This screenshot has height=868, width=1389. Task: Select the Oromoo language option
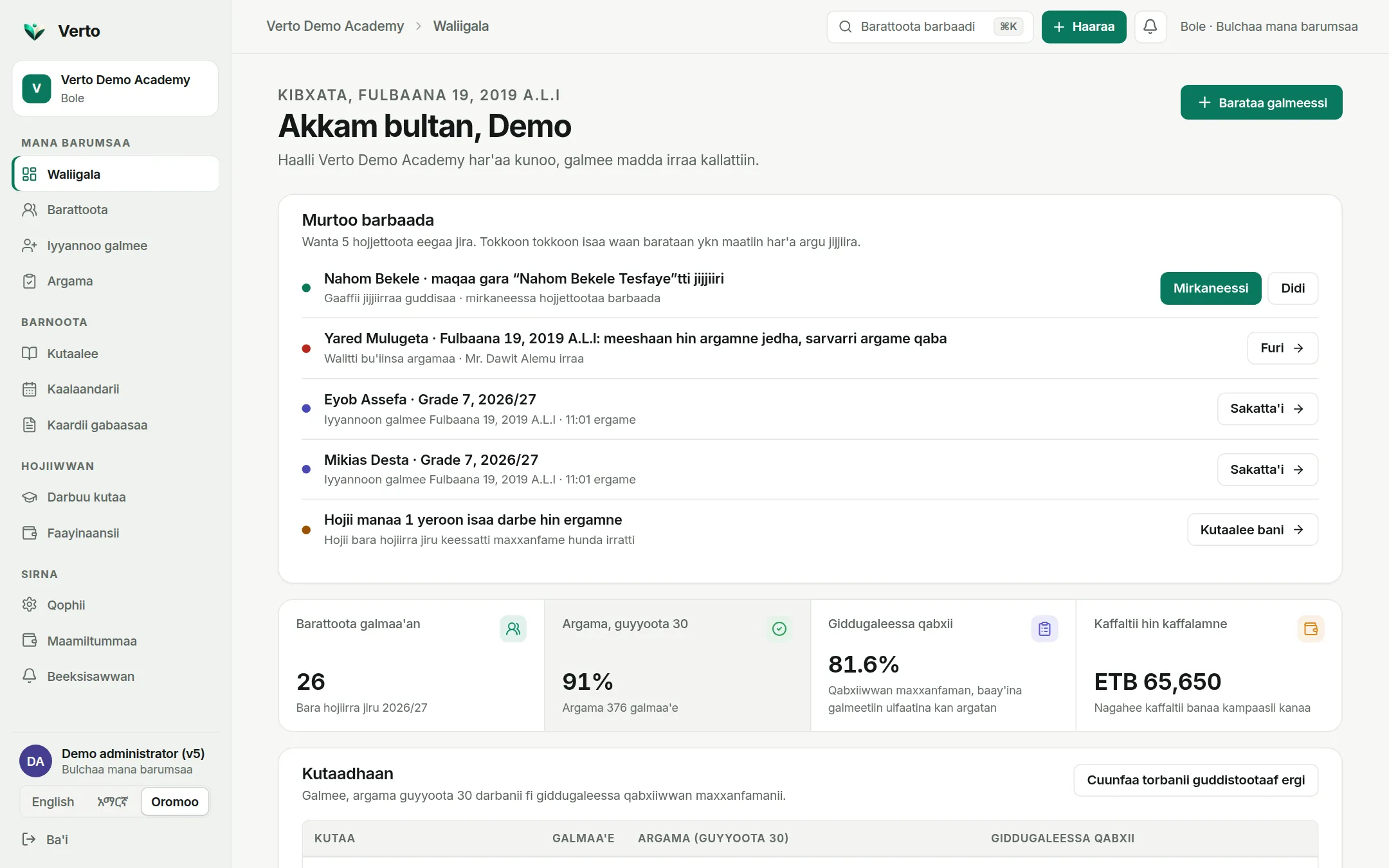pos(175,802)
